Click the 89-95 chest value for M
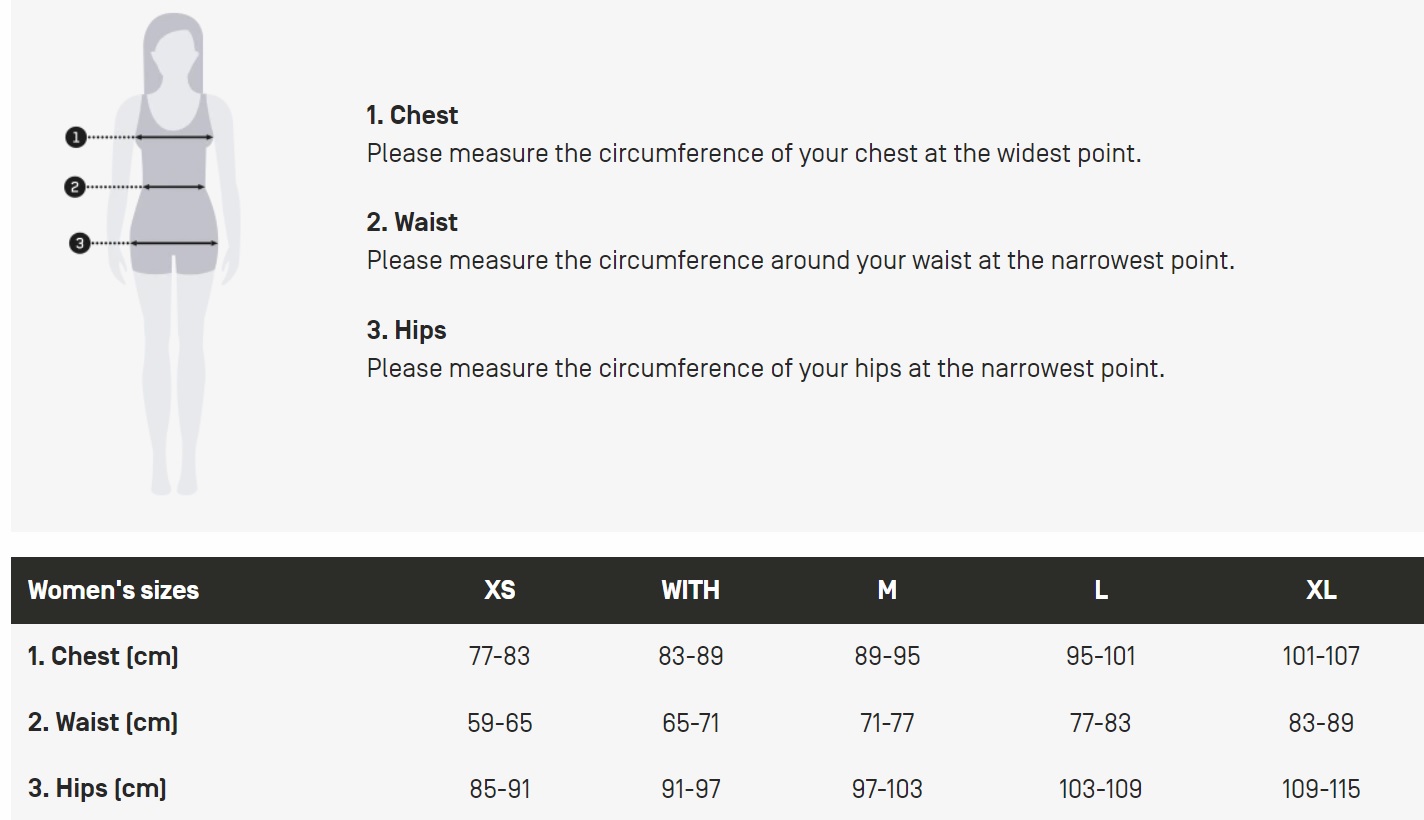The width and height of the screenshot is (1424, 820). tap(887, 656)
